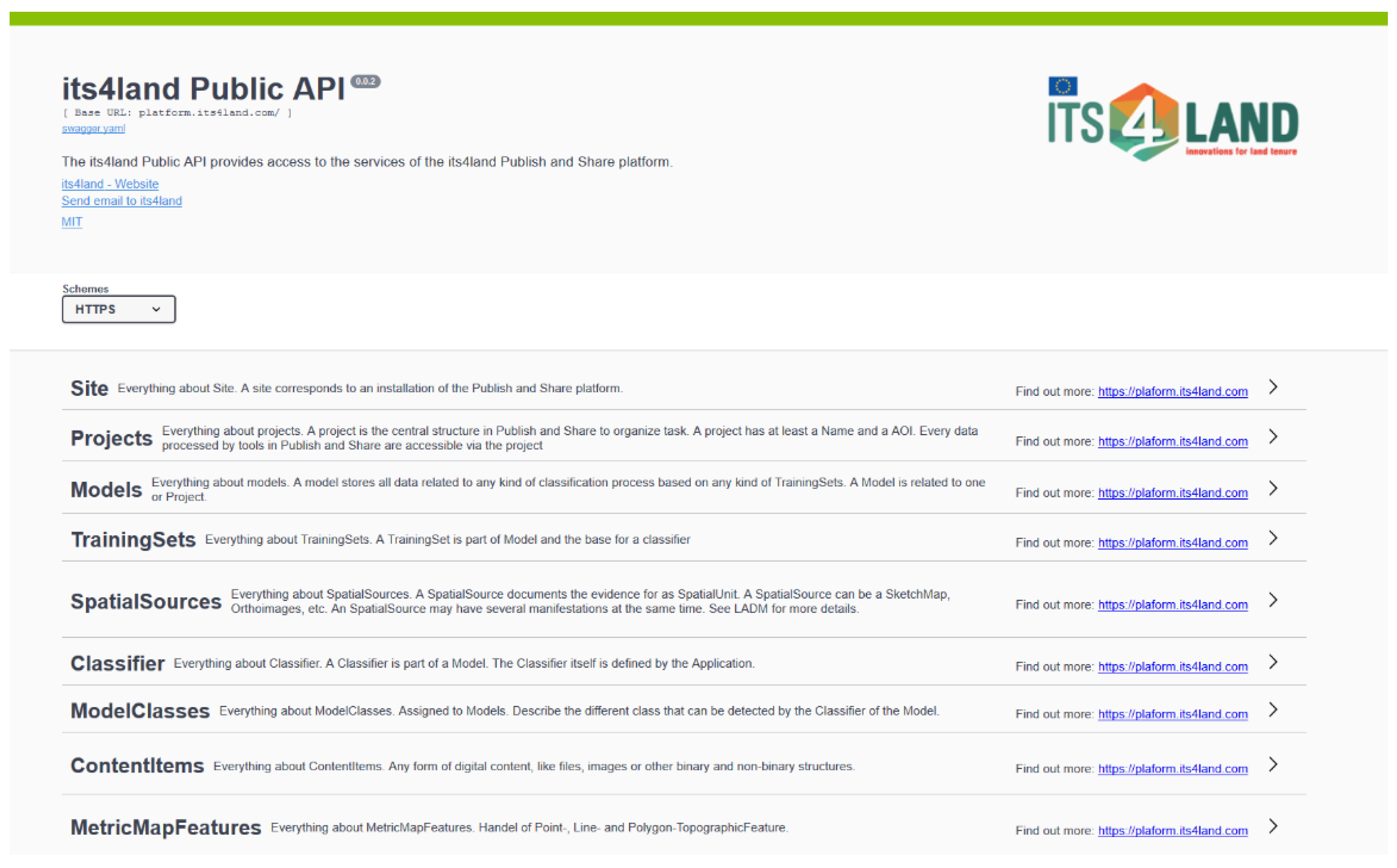Open Find out more link for Classifier
The width and height of the screenshot is (1397, 868).
(x=1172, y=667)
